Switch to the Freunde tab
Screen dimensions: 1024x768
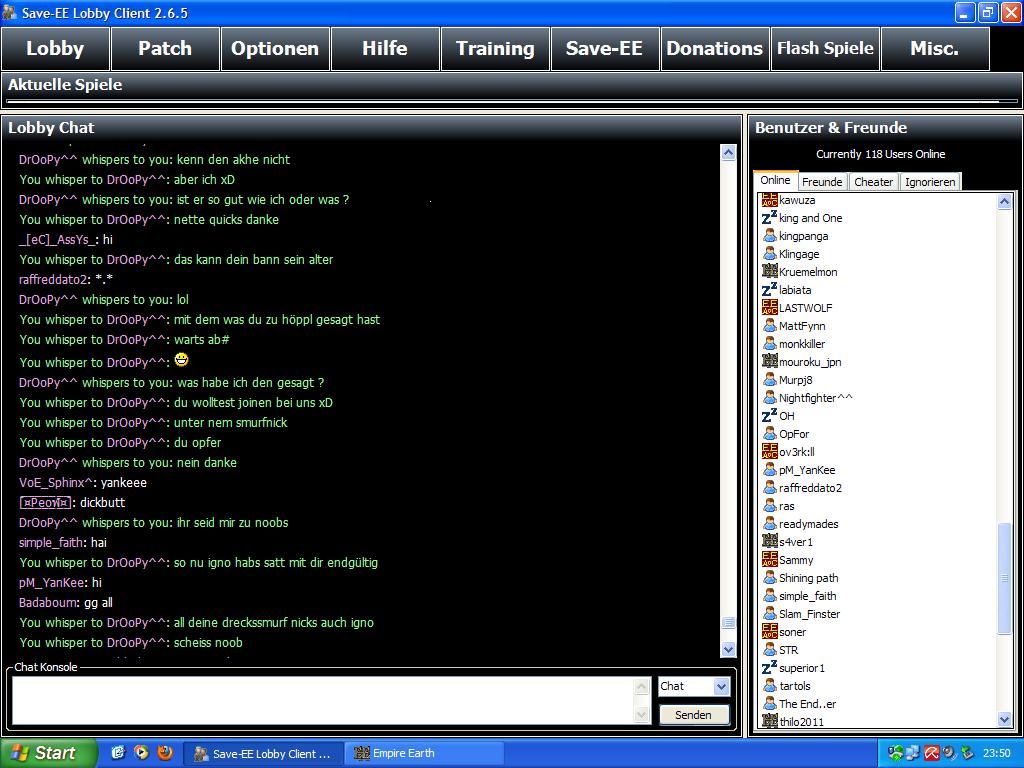[822, 182]
